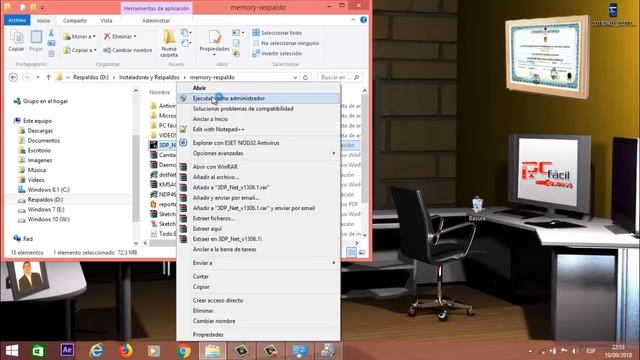
Task: Click the Windows Start button
Action: 12,351
